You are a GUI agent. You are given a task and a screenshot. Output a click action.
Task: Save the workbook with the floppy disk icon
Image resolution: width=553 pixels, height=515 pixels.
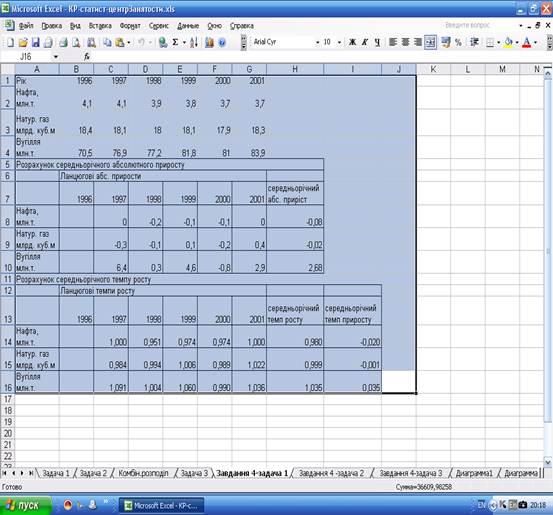(35, 42)
